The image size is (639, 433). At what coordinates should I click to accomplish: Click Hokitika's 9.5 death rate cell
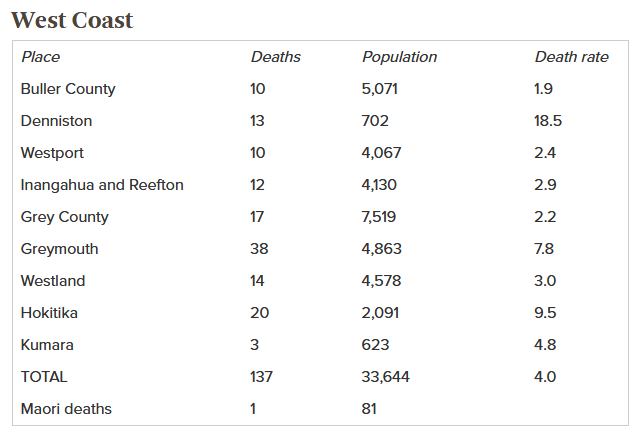click(545, 313)
